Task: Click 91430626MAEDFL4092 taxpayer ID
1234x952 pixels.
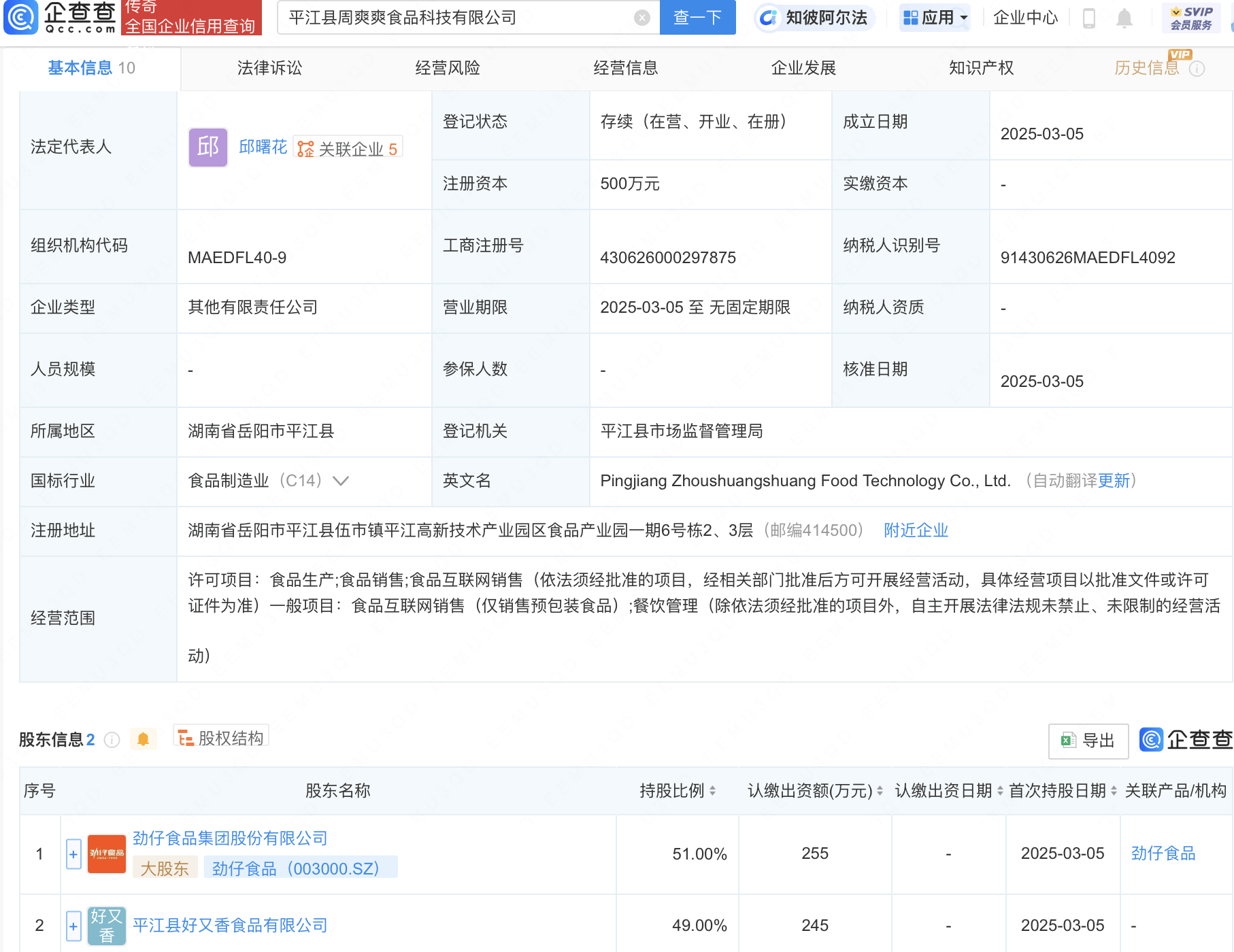Action: pos(1088,258)
